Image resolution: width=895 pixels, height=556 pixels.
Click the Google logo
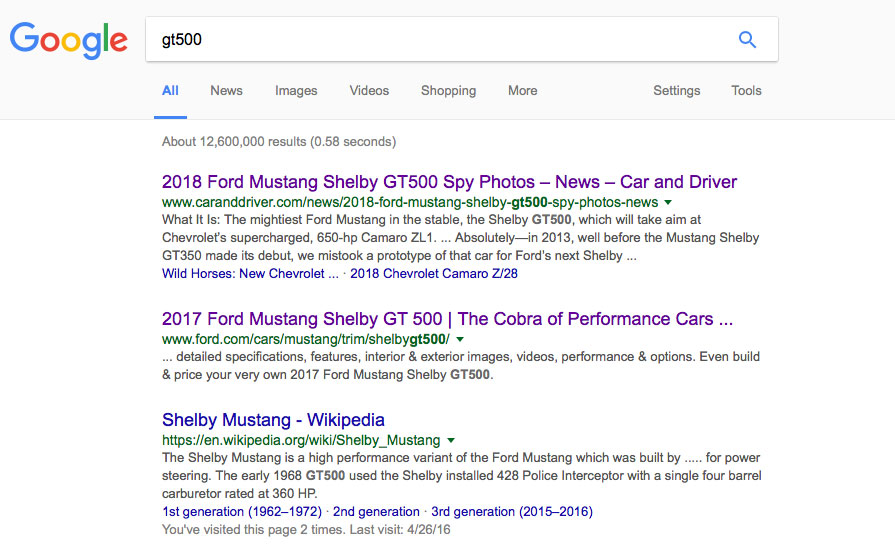(x=69, y=40)
